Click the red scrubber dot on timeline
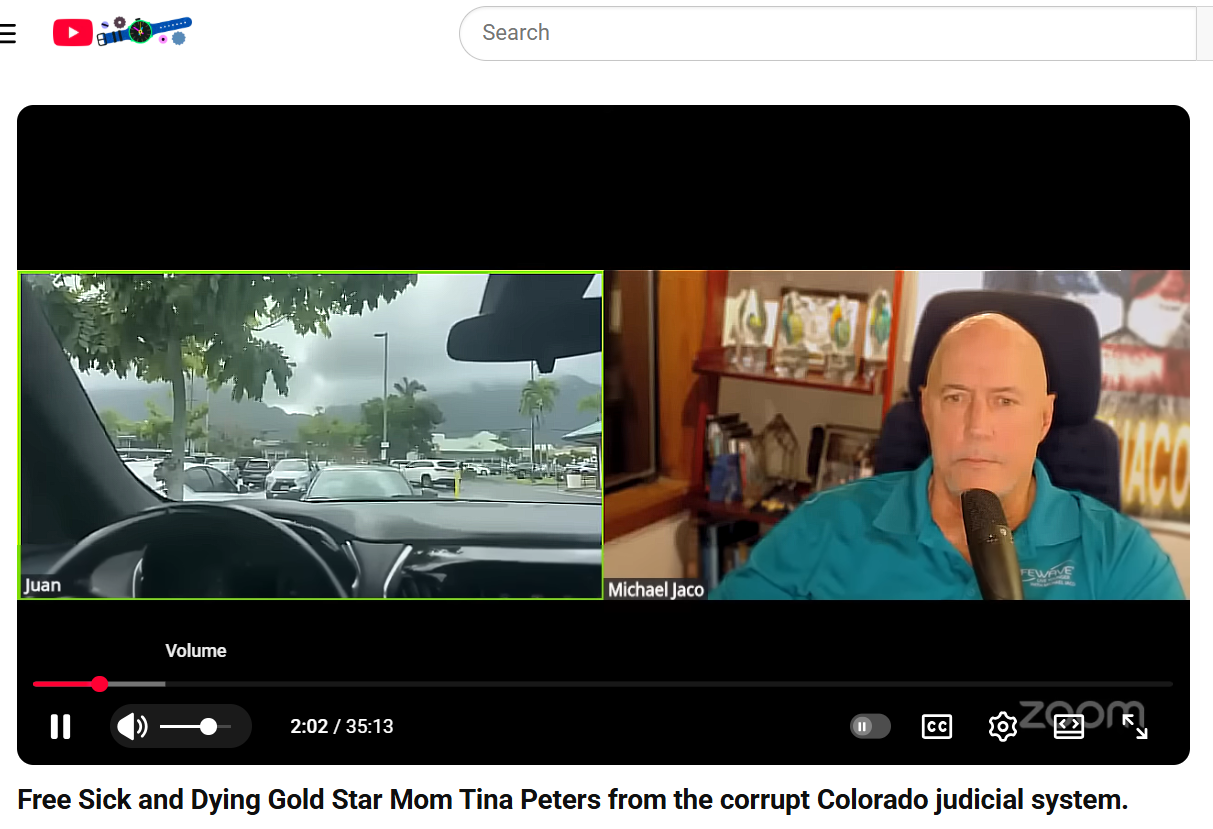 click(99, 684)
